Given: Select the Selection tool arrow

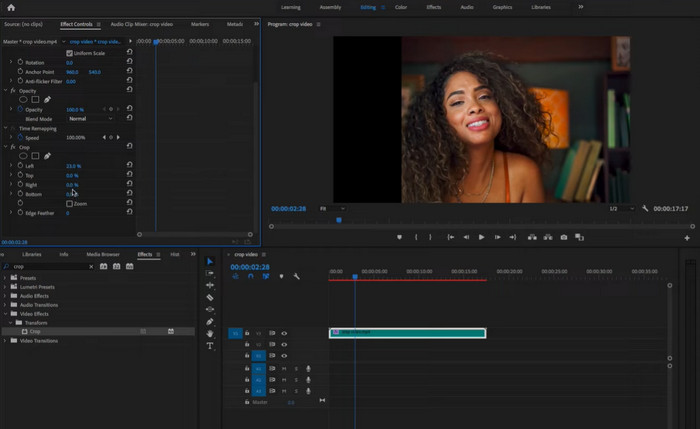Looking at the screenshot, I should [210, 261].
